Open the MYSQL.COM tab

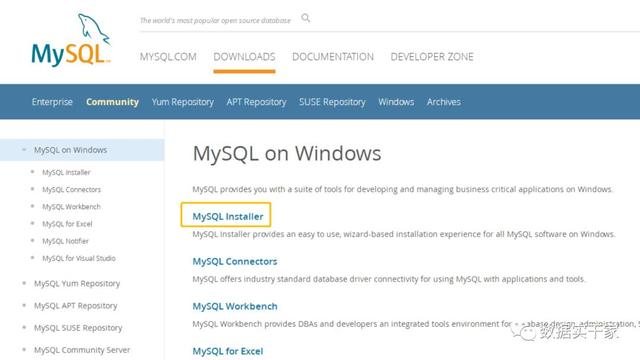[x=168, y=57]
